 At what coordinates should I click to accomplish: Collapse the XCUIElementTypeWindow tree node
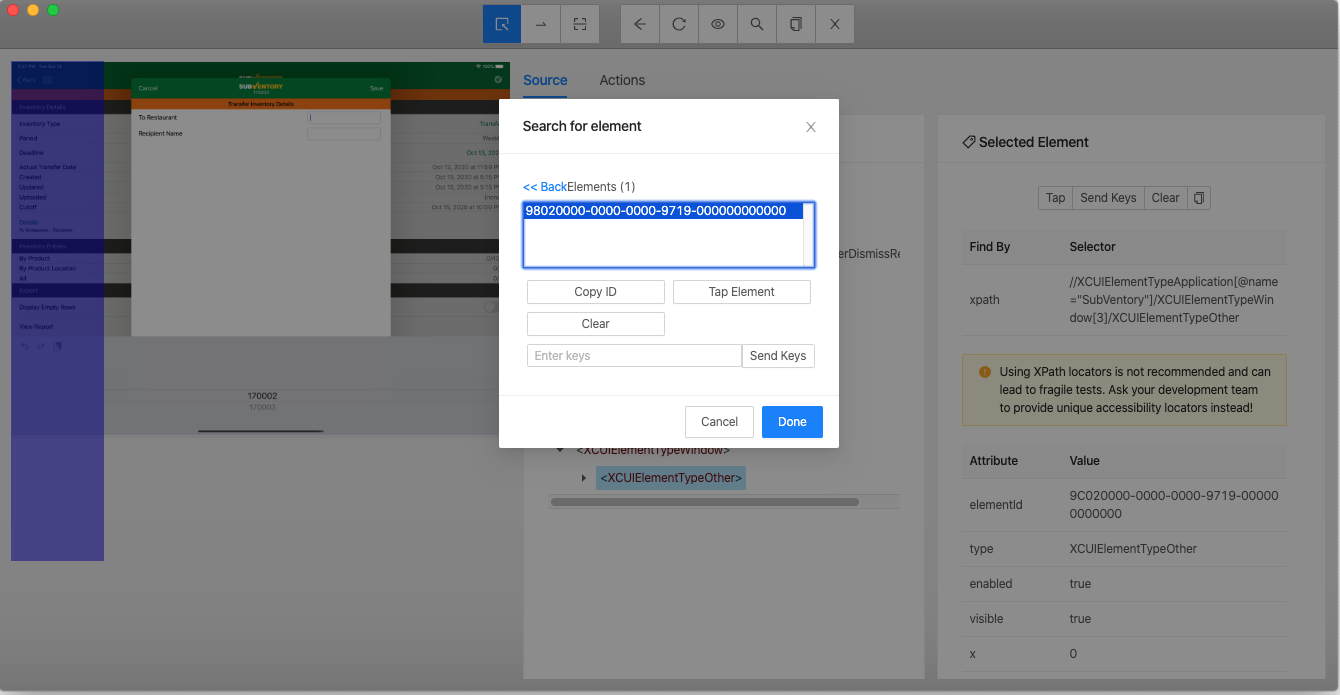tap(560, 450)
